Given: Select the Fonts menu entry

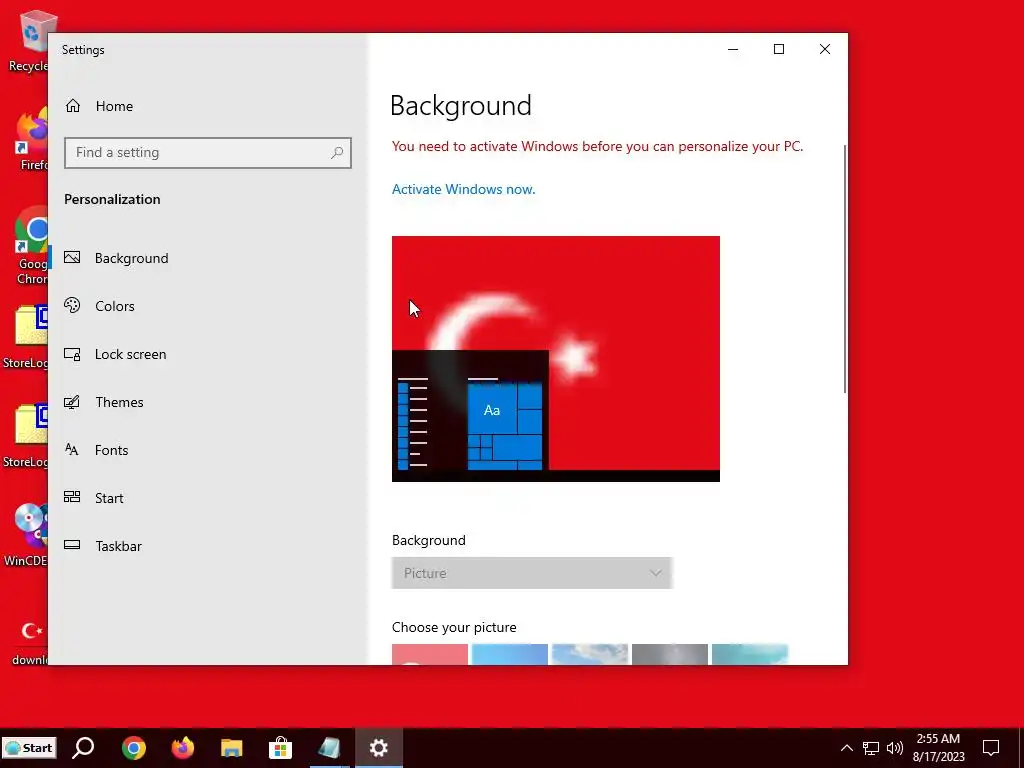Looking at the screenshot, I should [112, 450].
